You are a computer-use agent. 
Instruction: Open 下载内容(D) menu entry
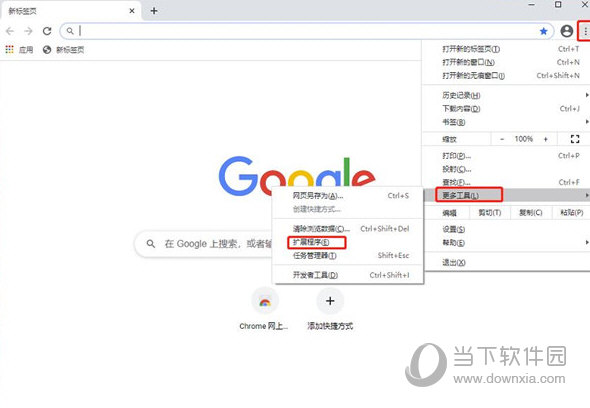click(x=505, y=109)
